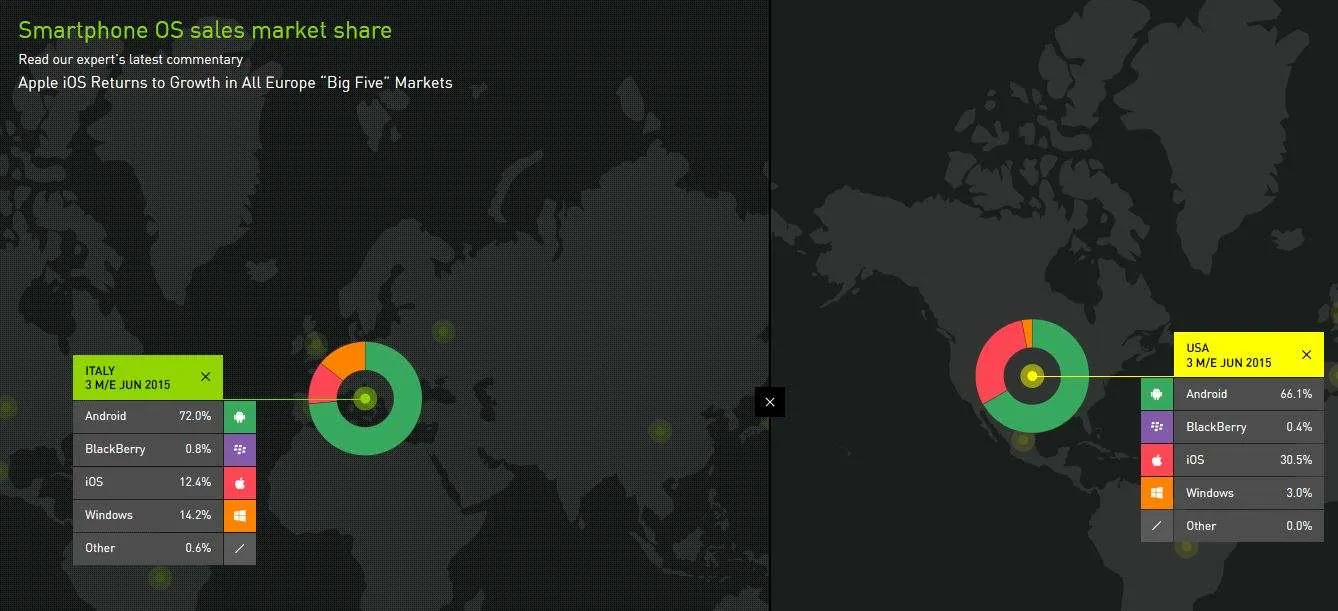Screen dimensions: 1338x611
Task: Click the Windows icon in USA panel
Action: click(x=1157, y=493)
